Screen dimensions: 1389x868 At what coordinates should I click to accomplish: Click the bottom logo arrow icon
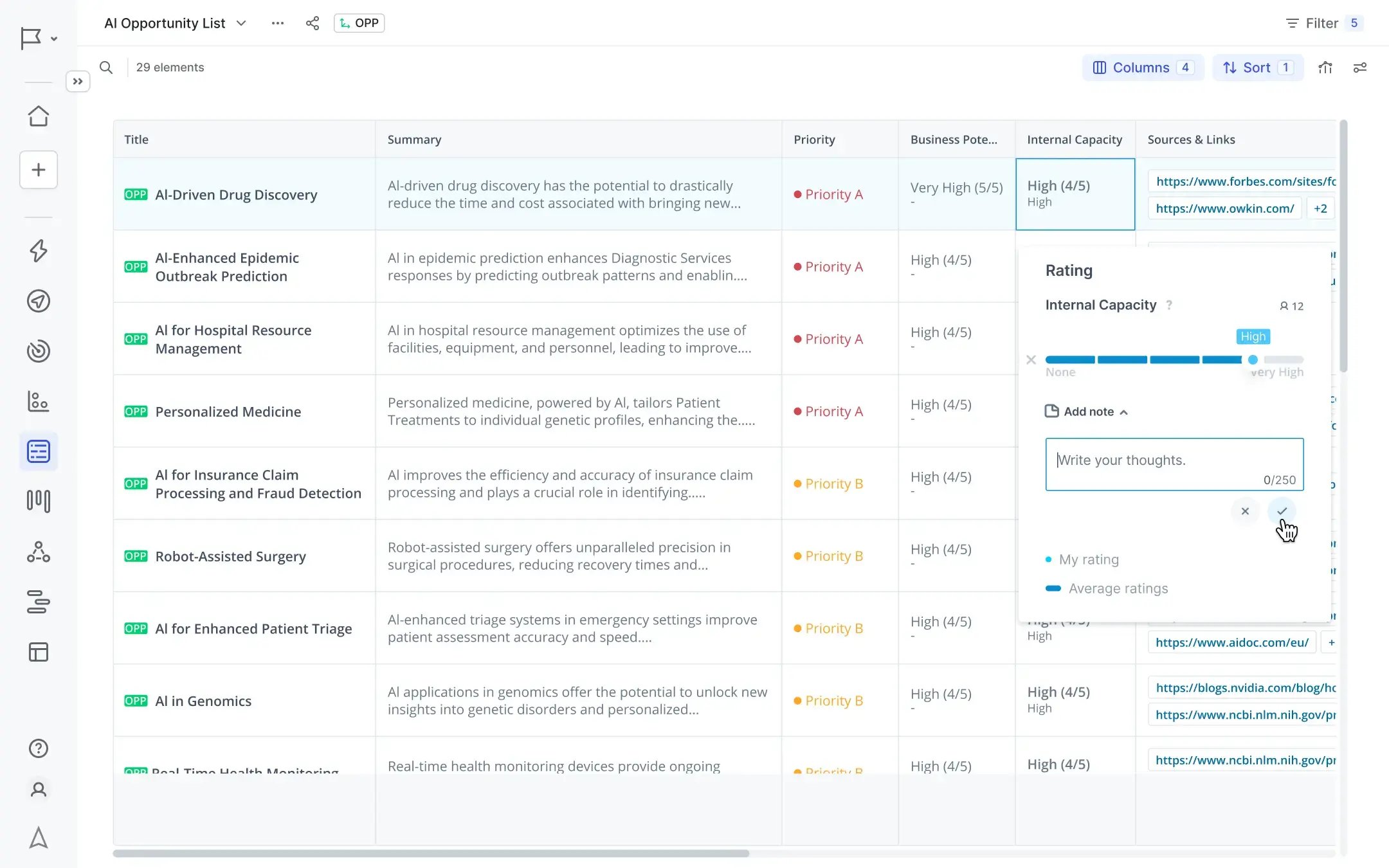[x=39, y=838]
